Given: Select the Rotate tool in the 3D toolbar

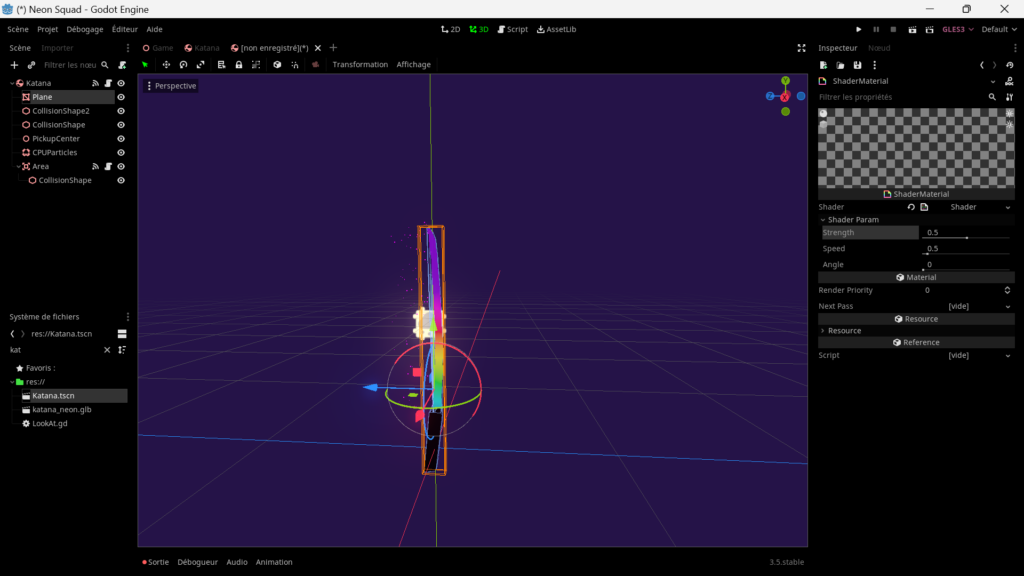Looking at the screenshot, I should coord(184,64).
